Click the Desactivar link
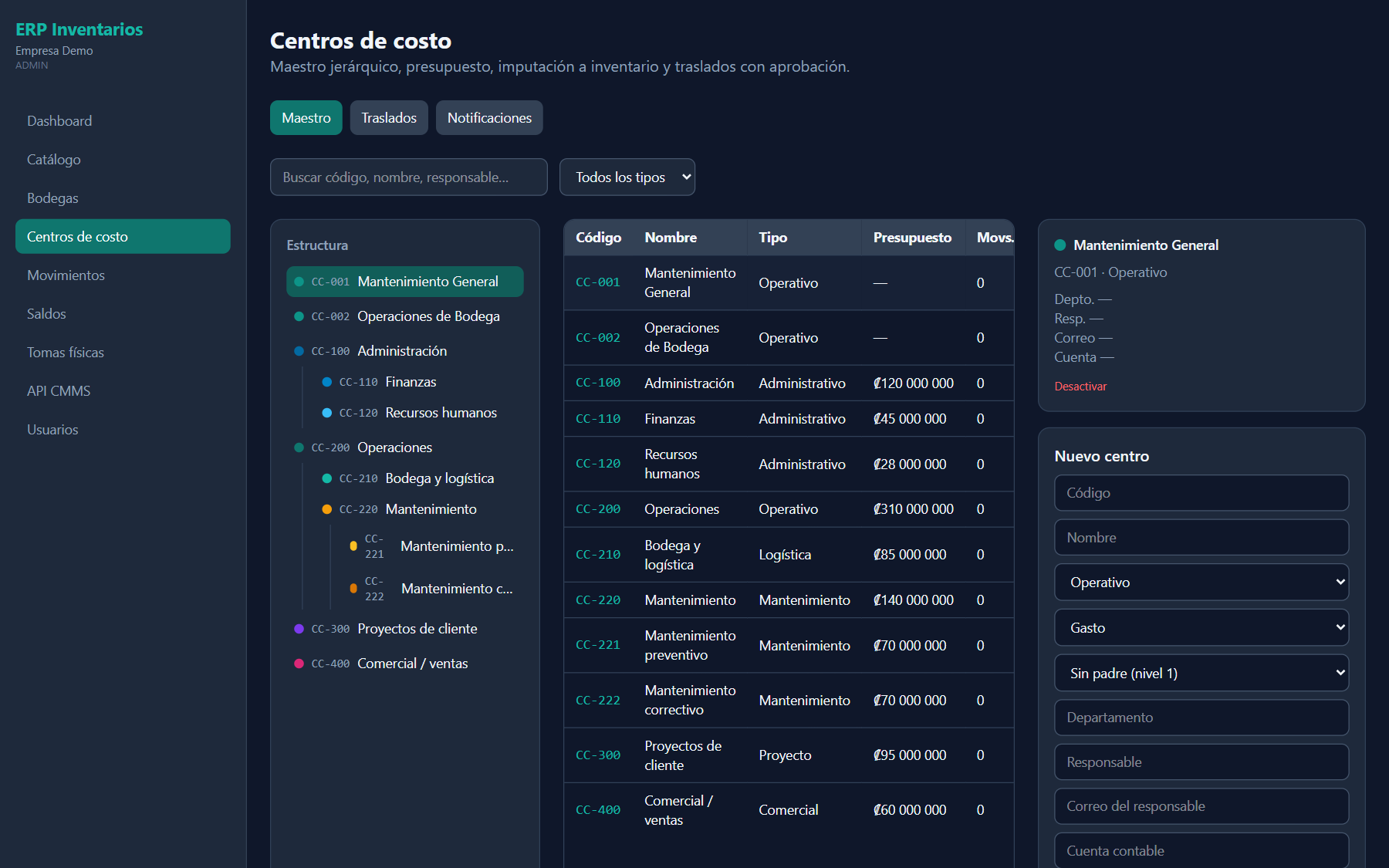Viewport: 1389px width, 868px height. coord(1080,387)
